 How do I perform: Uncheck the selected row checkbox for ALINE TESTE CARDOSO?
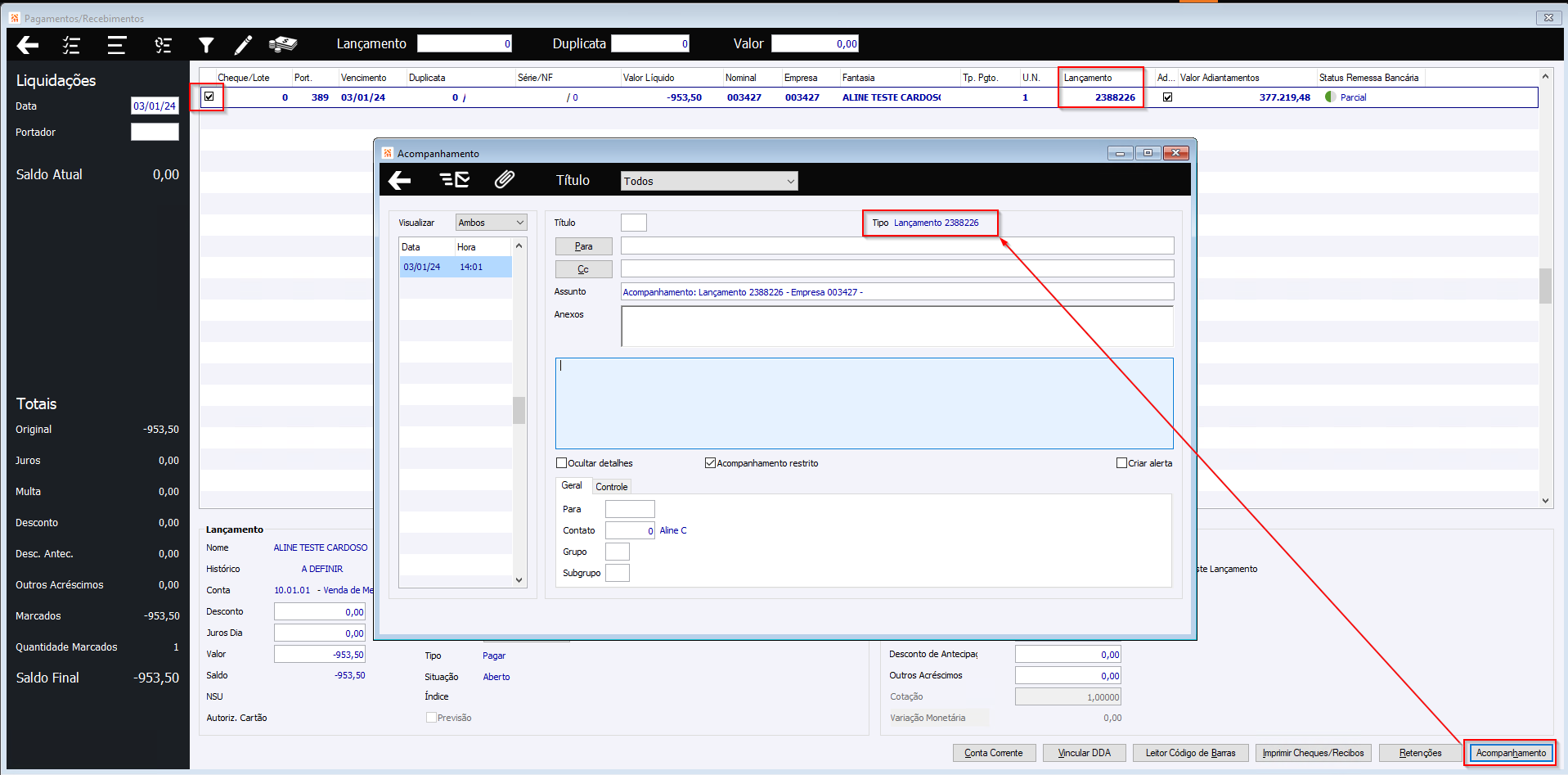point(209,97)
